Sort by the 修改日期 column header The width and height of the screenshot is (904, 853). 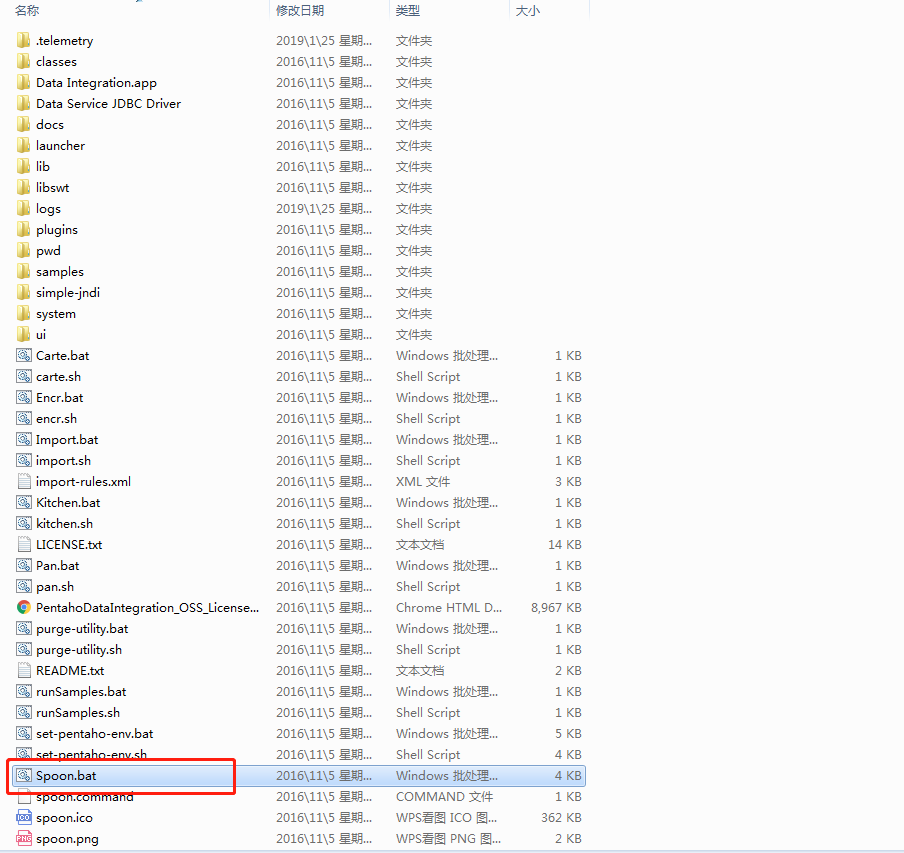(300, 10)
